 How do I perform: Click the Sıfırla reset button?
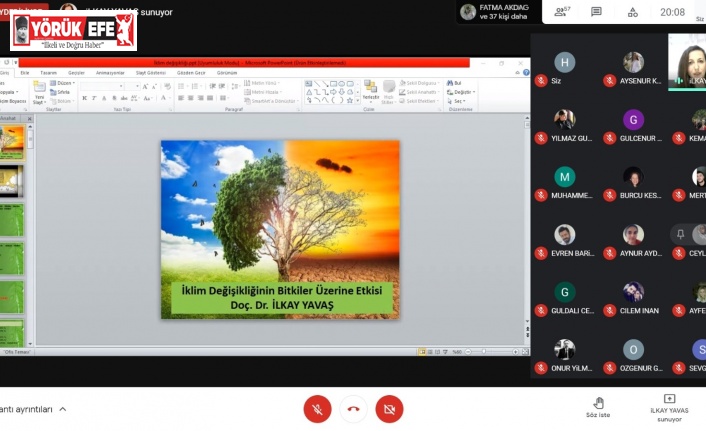click(60, 92)
